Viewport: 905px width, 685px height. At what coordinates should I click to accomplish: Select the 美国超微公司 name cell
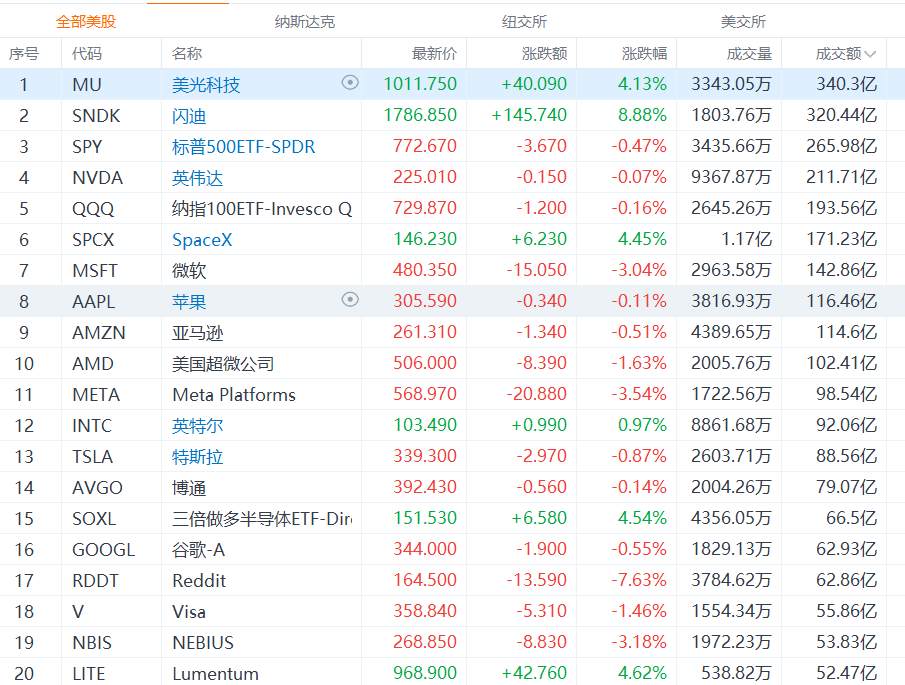pos(223,364)
